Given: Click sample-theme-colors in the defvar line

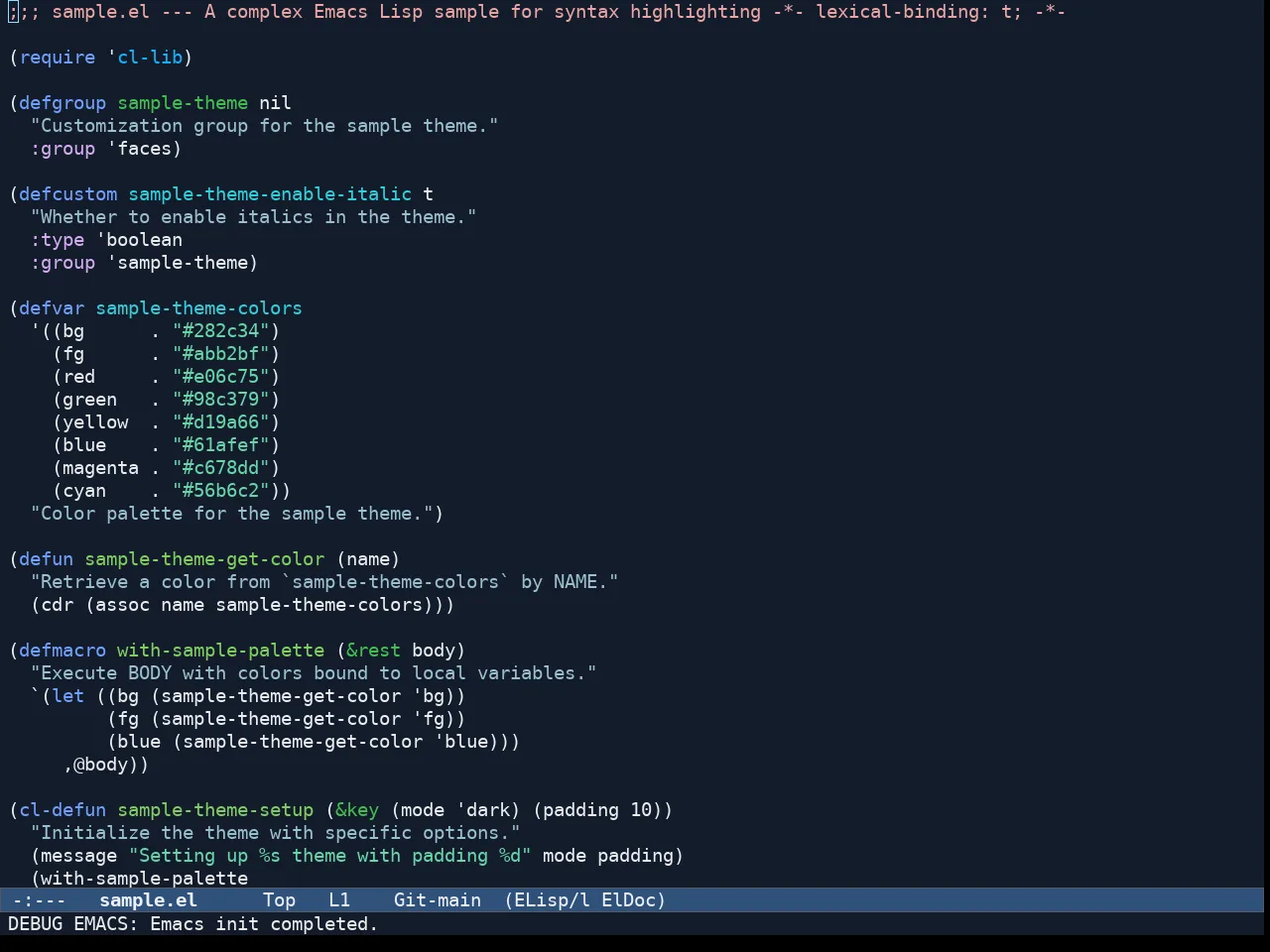Looking at the screenshot, I should click(198, 308).
